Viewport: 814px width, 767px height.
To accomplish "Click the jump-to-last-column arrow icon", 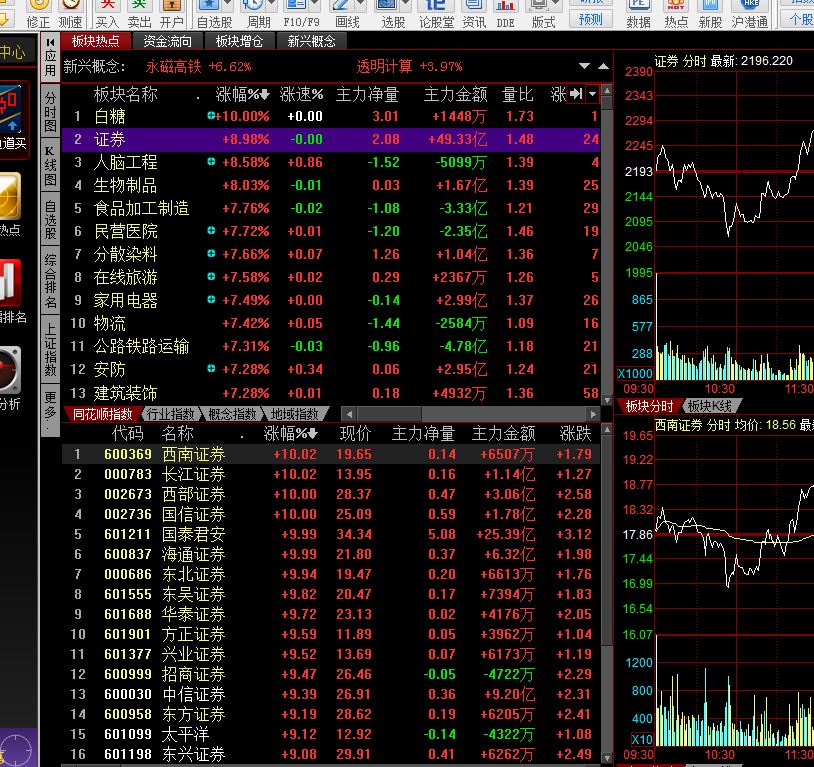I will (x=576, y=94).
